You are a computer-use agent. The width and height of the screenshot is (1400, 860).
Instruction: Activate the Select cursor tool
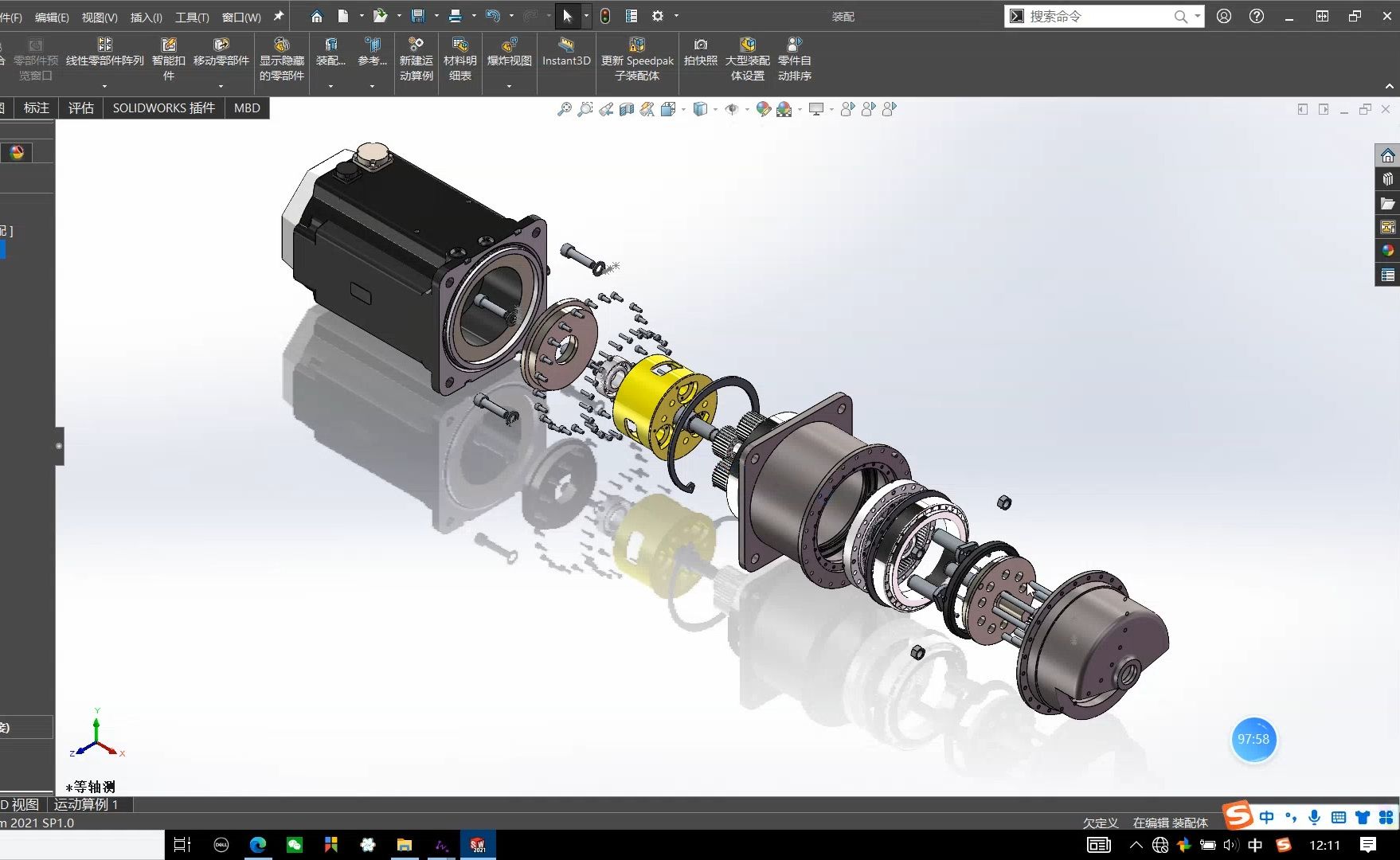click(567, 16)
